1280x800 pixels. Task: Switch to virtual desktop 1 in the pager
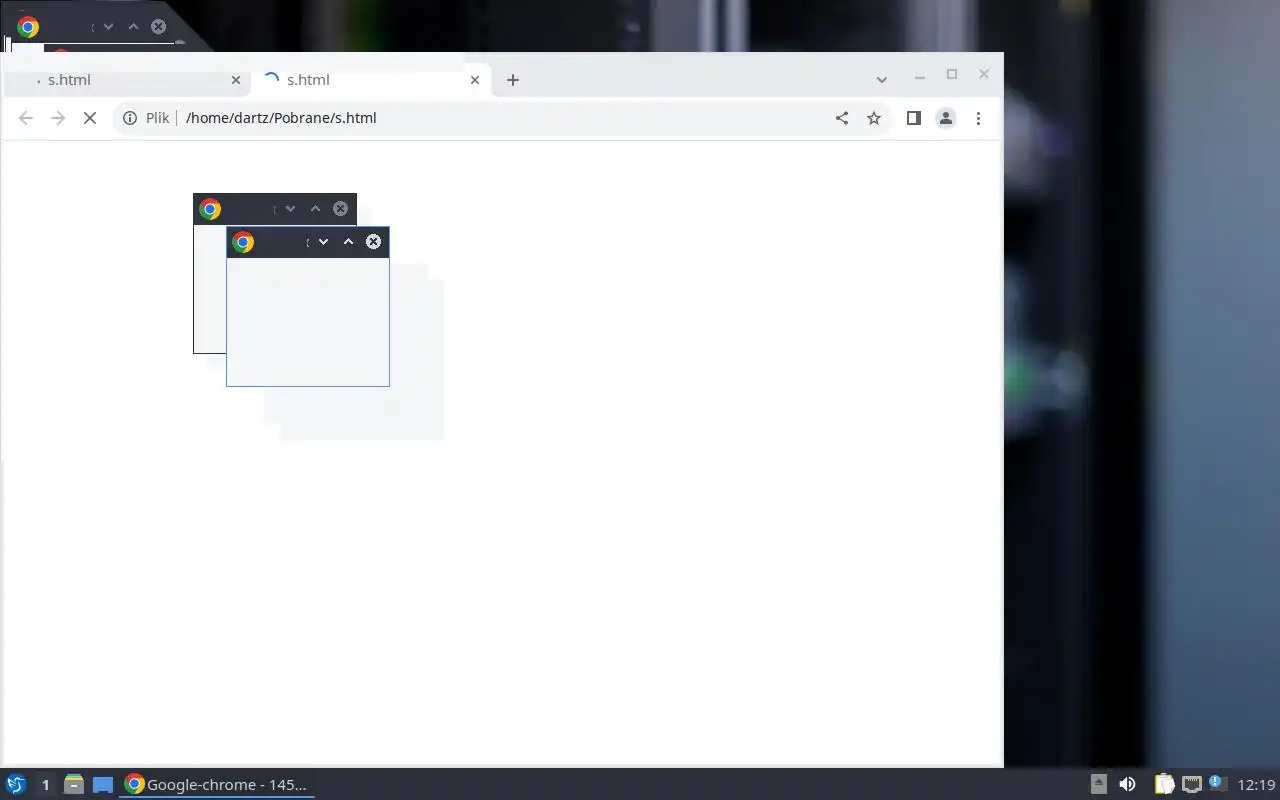(45, 784)
